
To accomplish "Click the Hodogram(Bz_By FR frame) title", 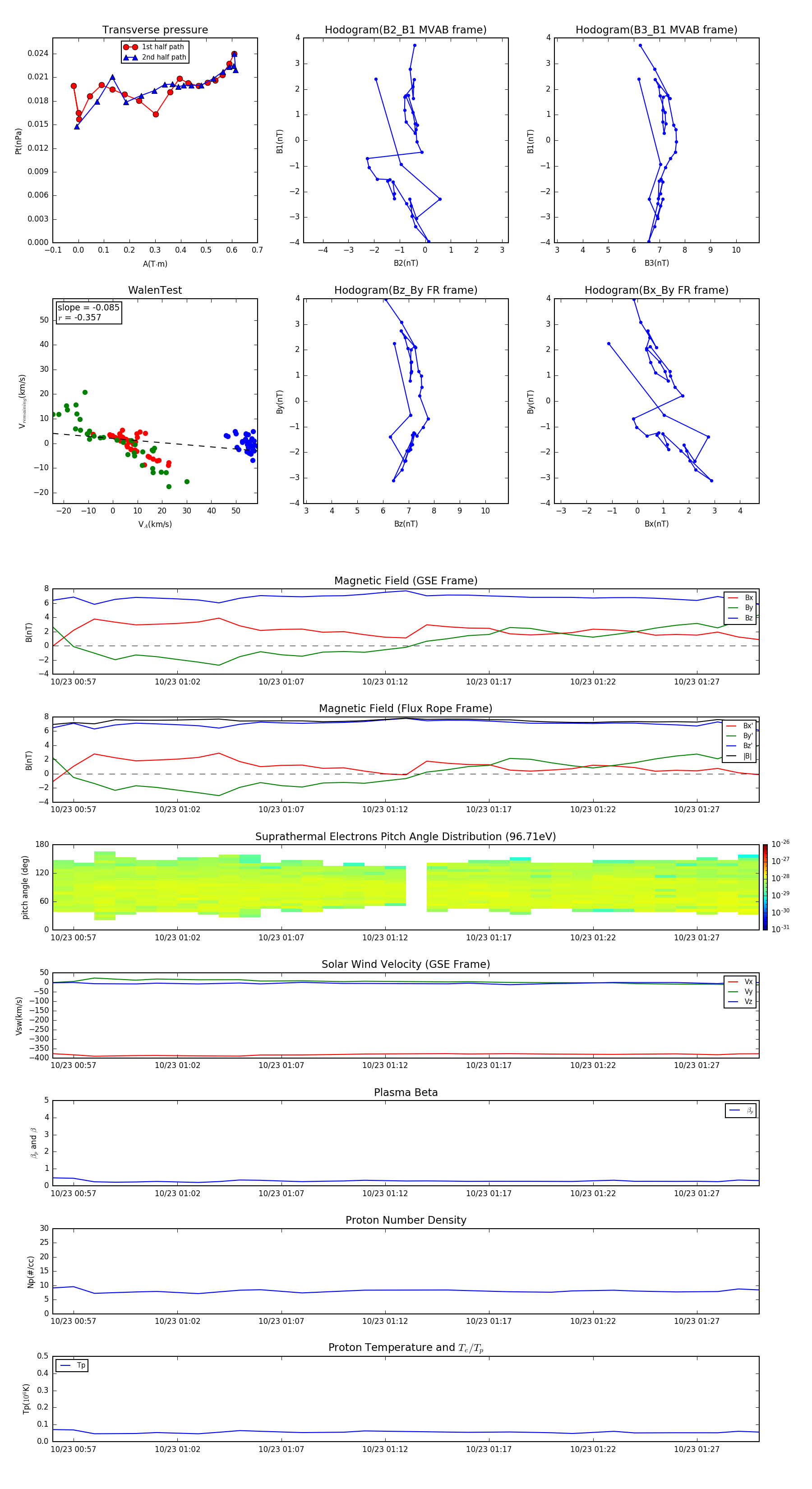I will [x=406, y=290].
